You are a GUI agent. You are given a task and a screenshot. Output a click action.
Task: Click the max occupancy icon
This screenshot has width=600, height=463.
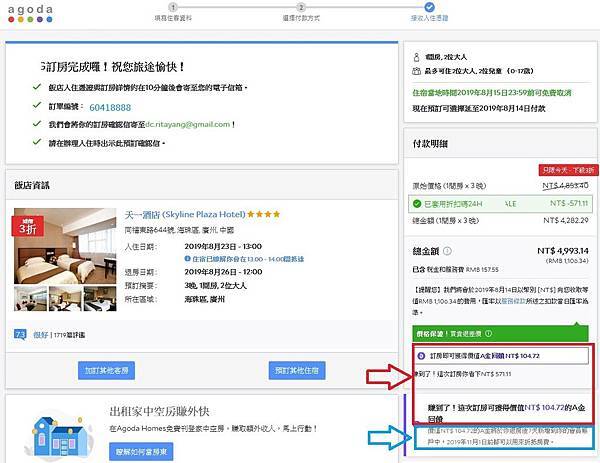click(x=416, y=71)
